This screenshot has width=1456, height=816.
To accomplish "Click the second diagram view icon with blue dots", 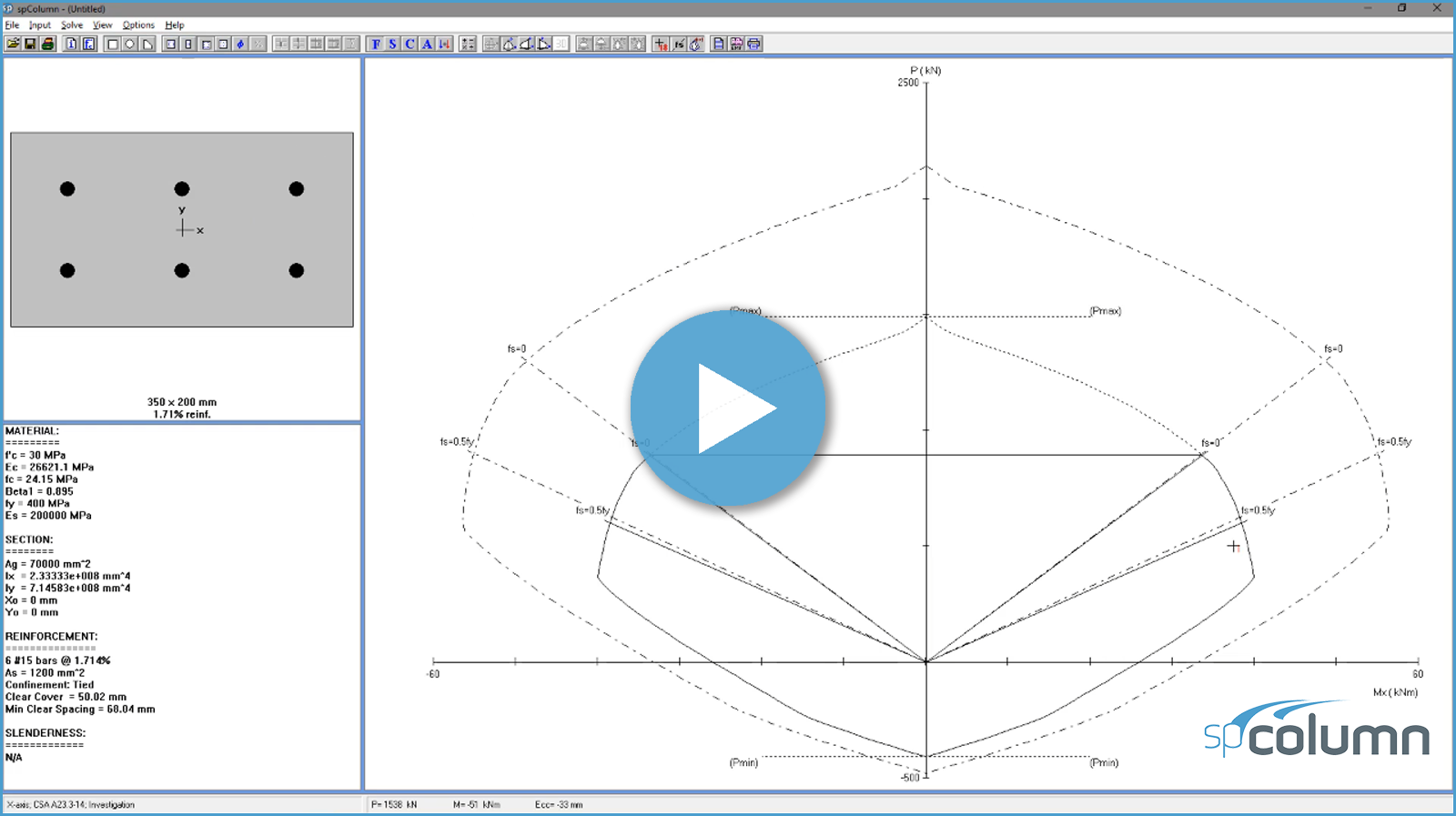I will pos(526,44).
